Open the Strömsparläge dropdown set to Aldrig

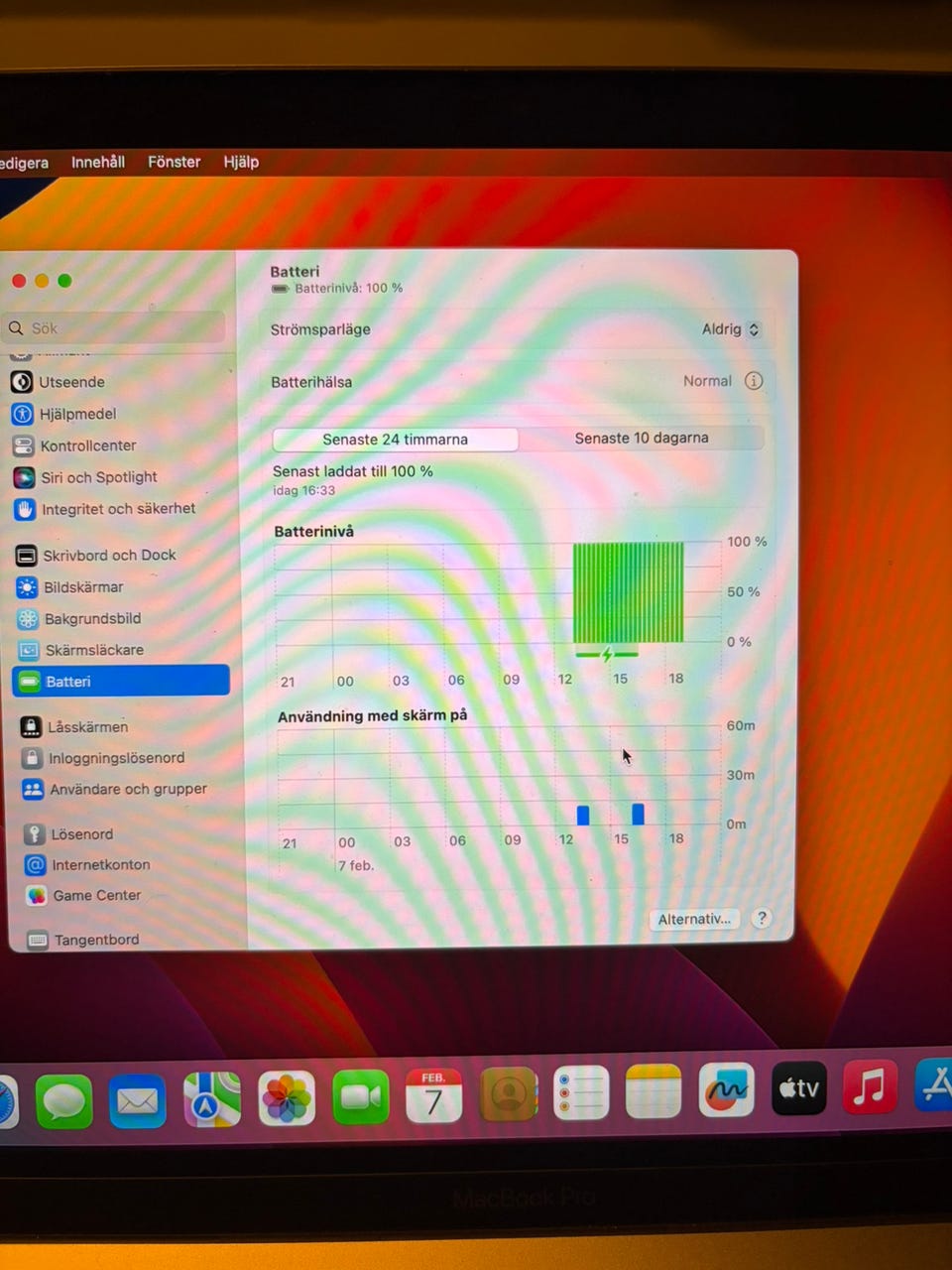coord(731,329)
